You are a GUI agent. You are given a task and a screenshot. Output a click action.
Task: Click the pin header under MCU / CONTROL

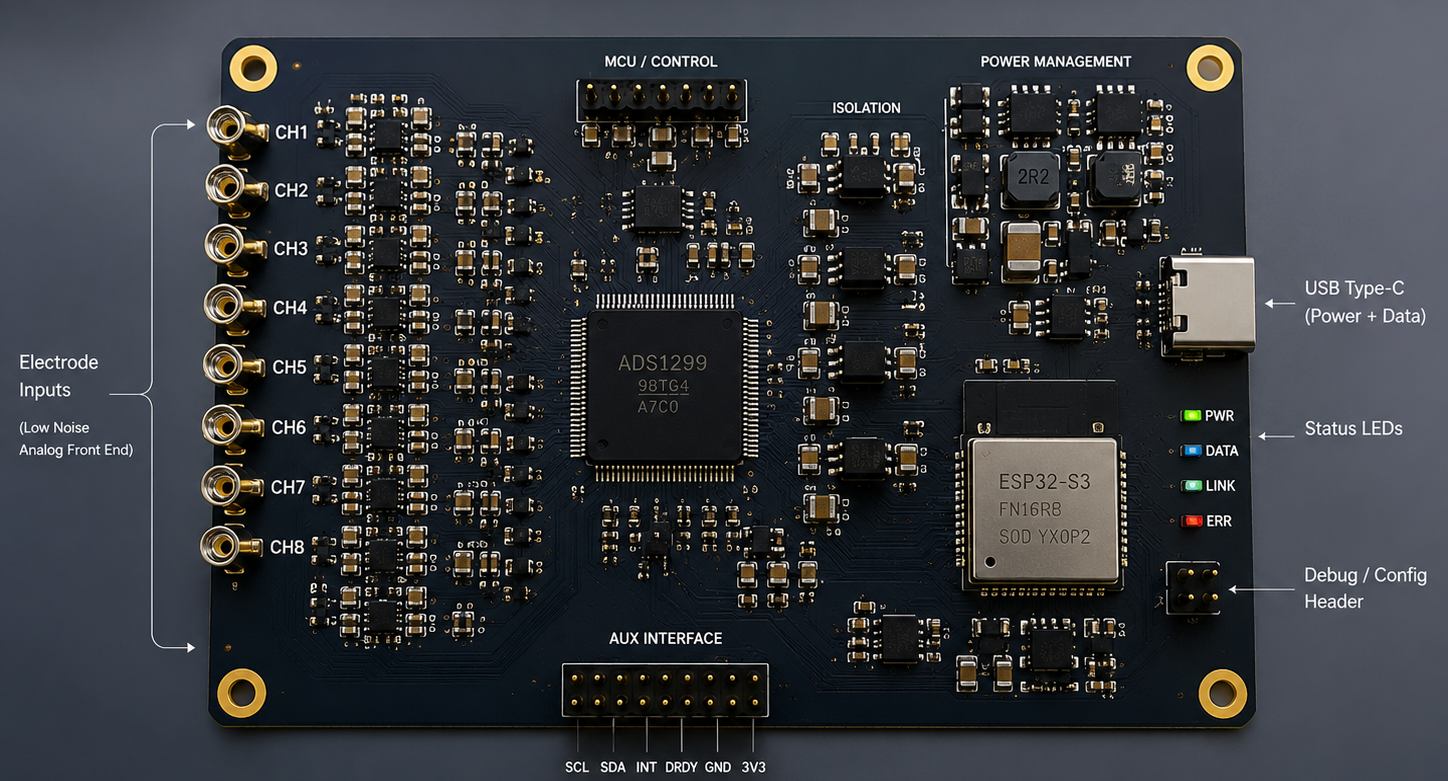(661, 102)
